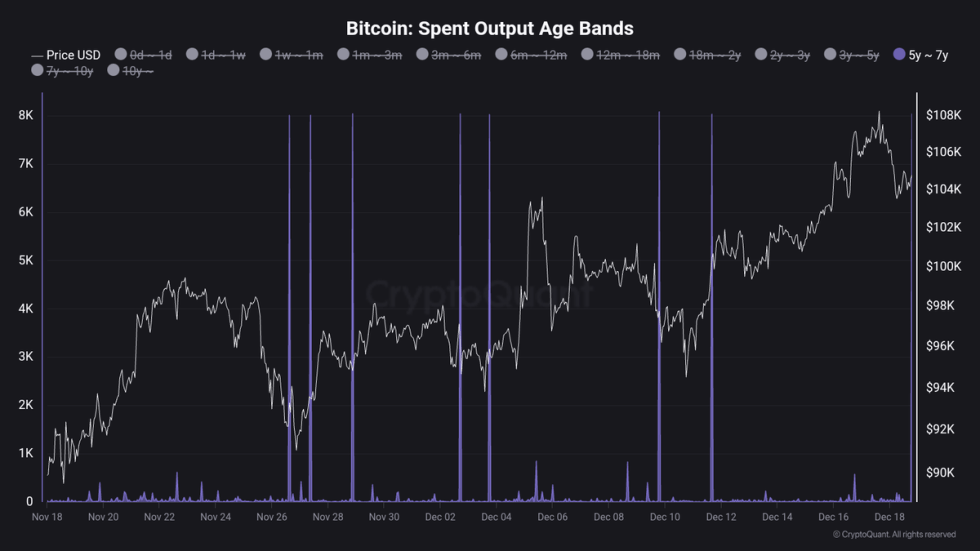Click the 2y ~ 3y legend dot
This screenshot has height=551, width=980.
(x=761, y=55)
